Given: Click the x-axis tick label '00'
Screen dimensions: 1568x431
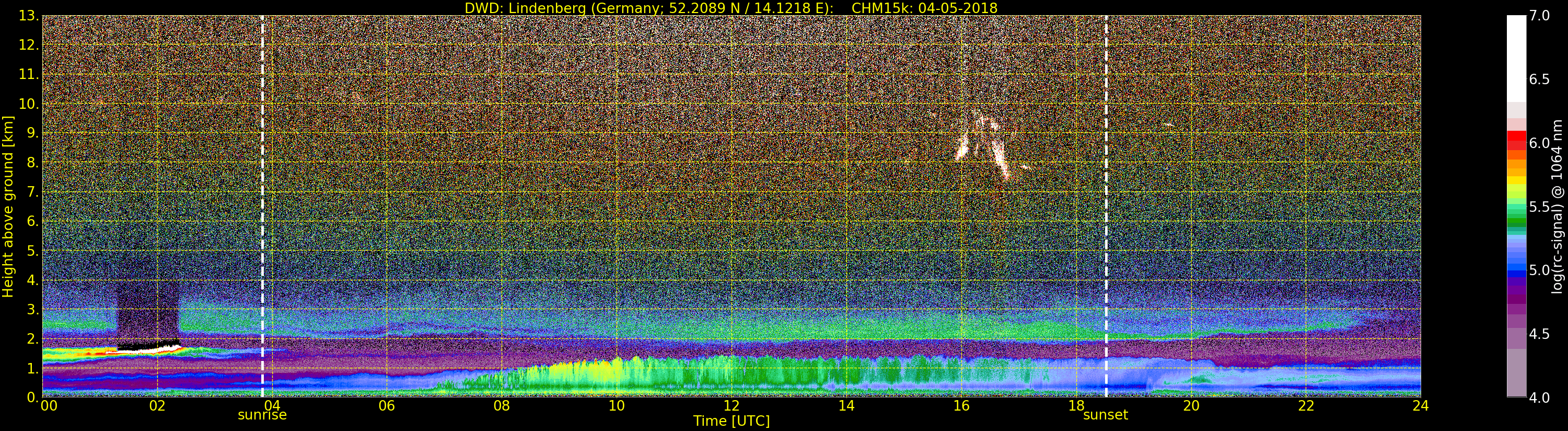Looking at the screenshot, I should click(x=49, y=405).
